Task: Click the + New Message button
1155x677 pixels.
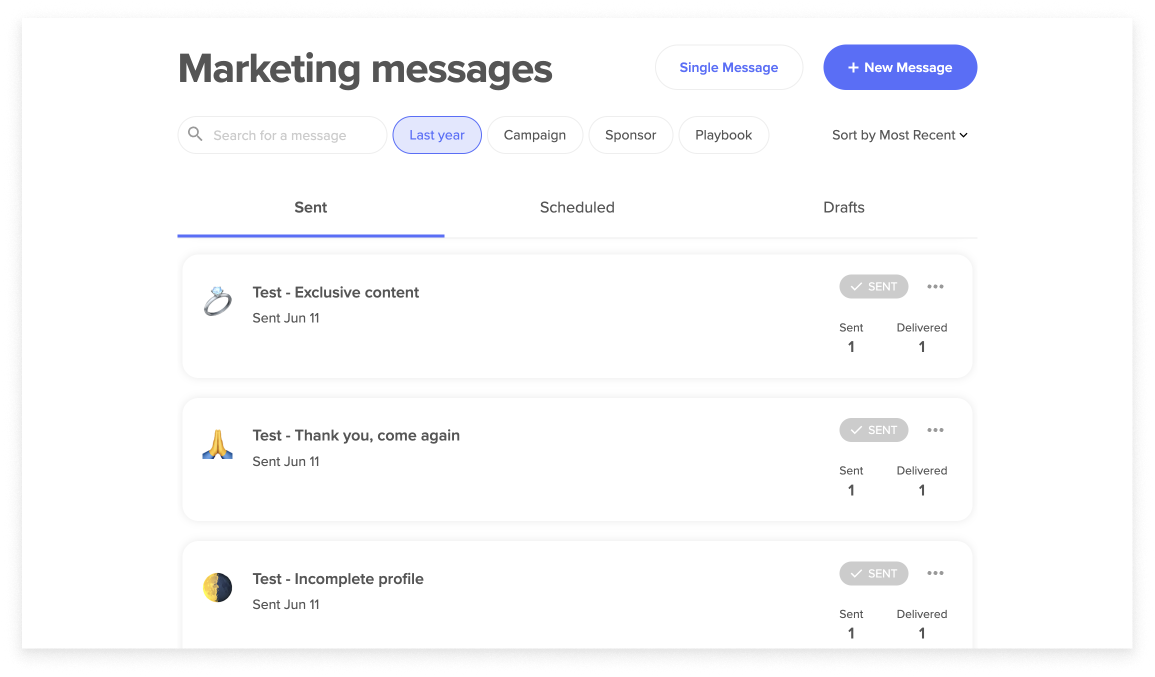Action: tap(900, 67)
